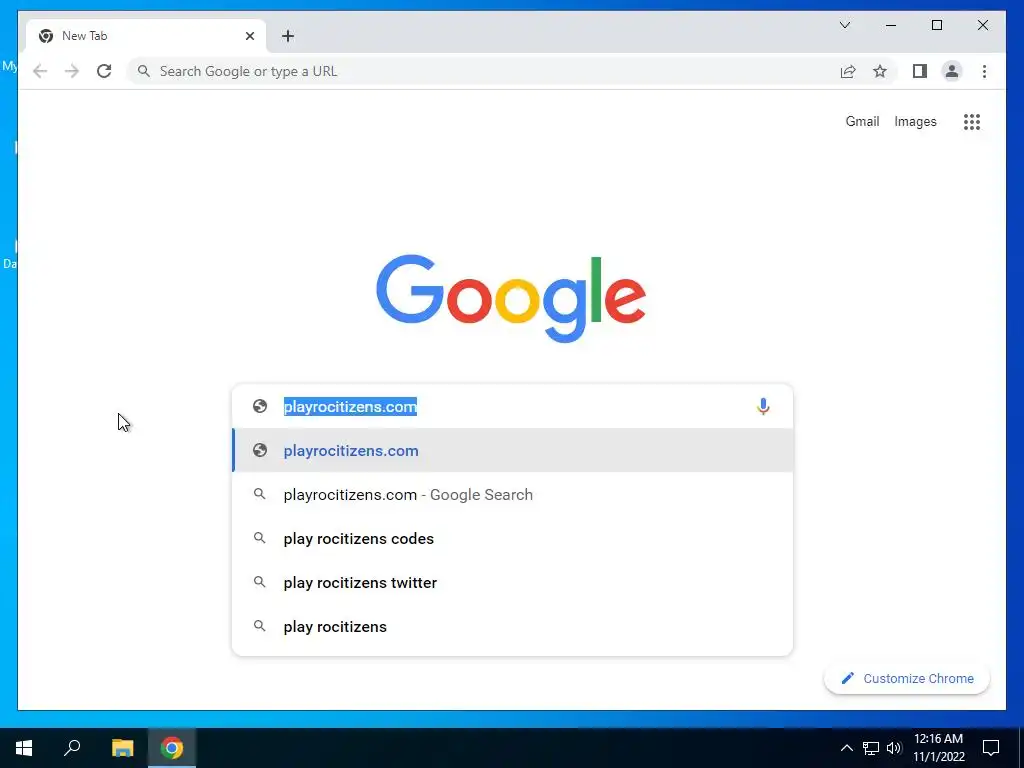Click the search magnifier in address bar
The height and width of the screenshot is (768, 1024).
[144, 71]
